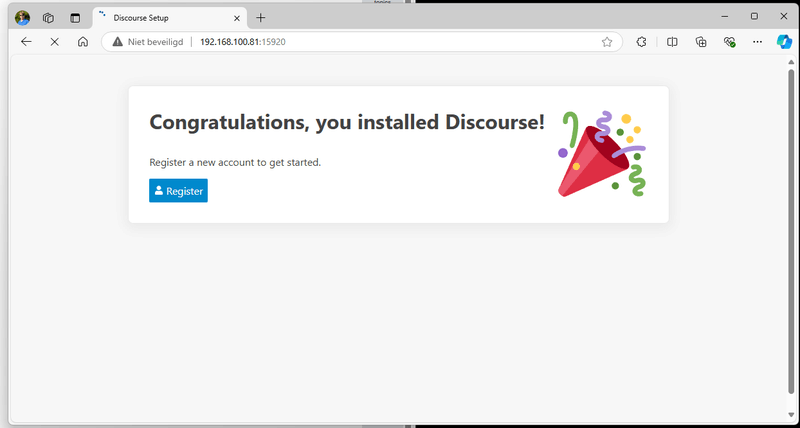The image size is (800, 428).
Task: Open the Copilot icon
Action: pyautogui.click(x=784, y=42)
